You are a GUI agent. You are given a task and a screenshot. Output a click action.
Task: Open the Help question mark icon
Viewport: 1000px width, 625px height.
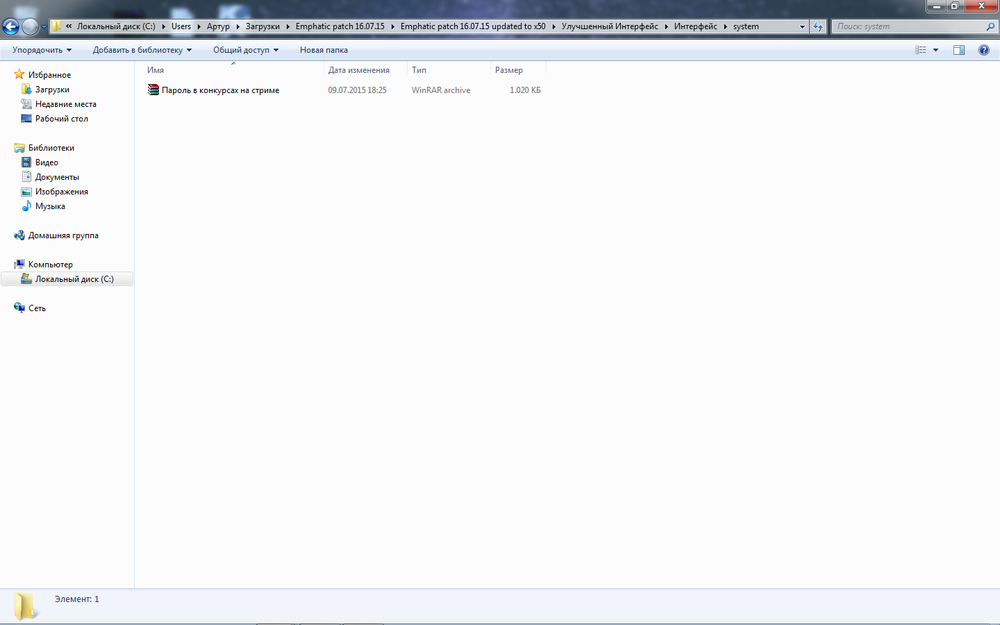[x=983, y=50]
